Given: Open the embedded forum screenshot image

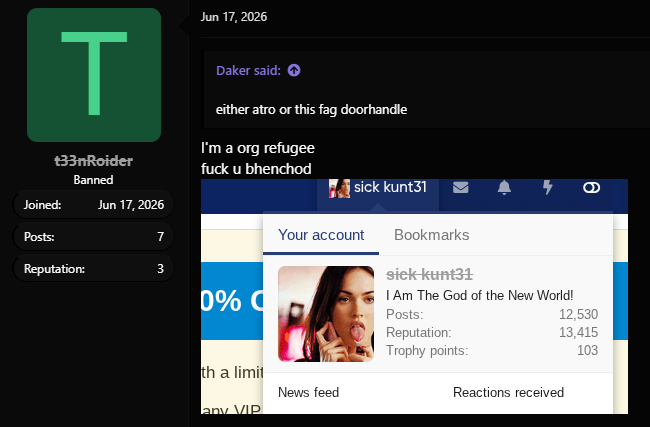Looking at the screenshot, I should pos(414,296).
